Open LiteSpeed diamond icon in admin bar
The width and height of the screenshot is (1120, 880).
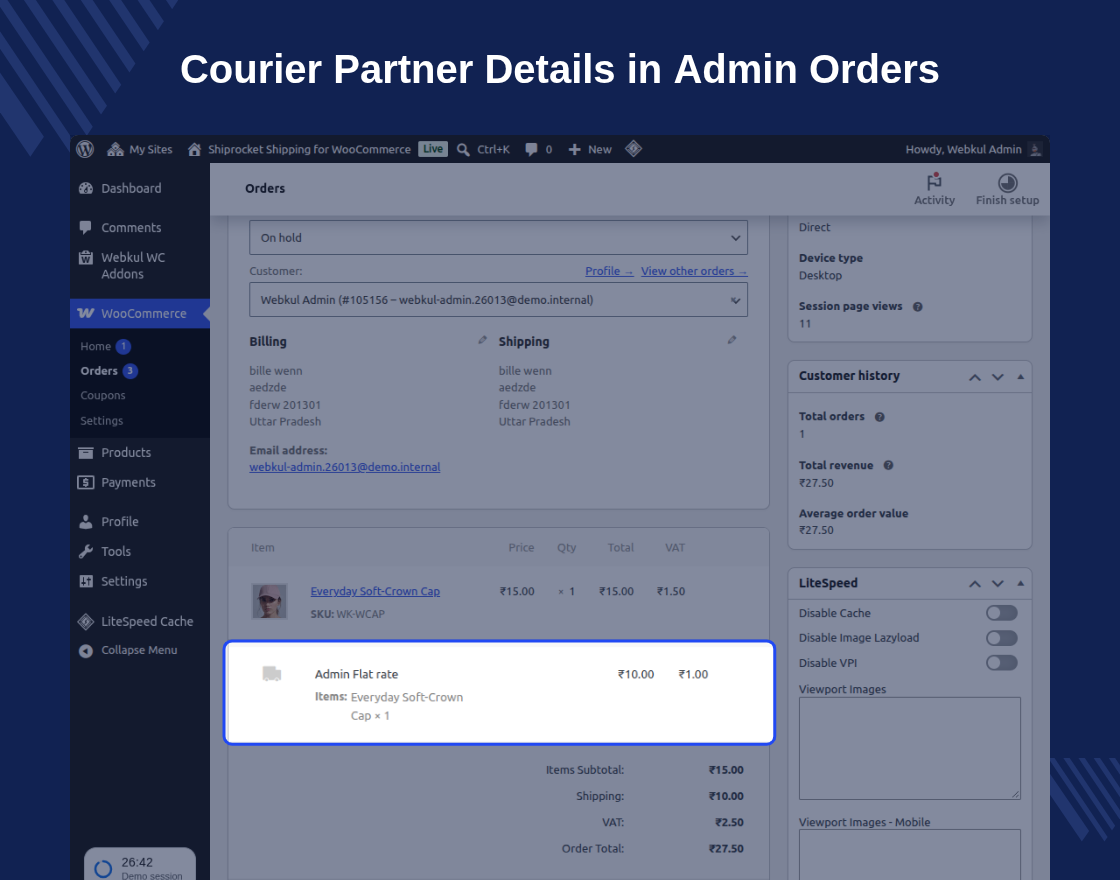(x=634, y=149)
